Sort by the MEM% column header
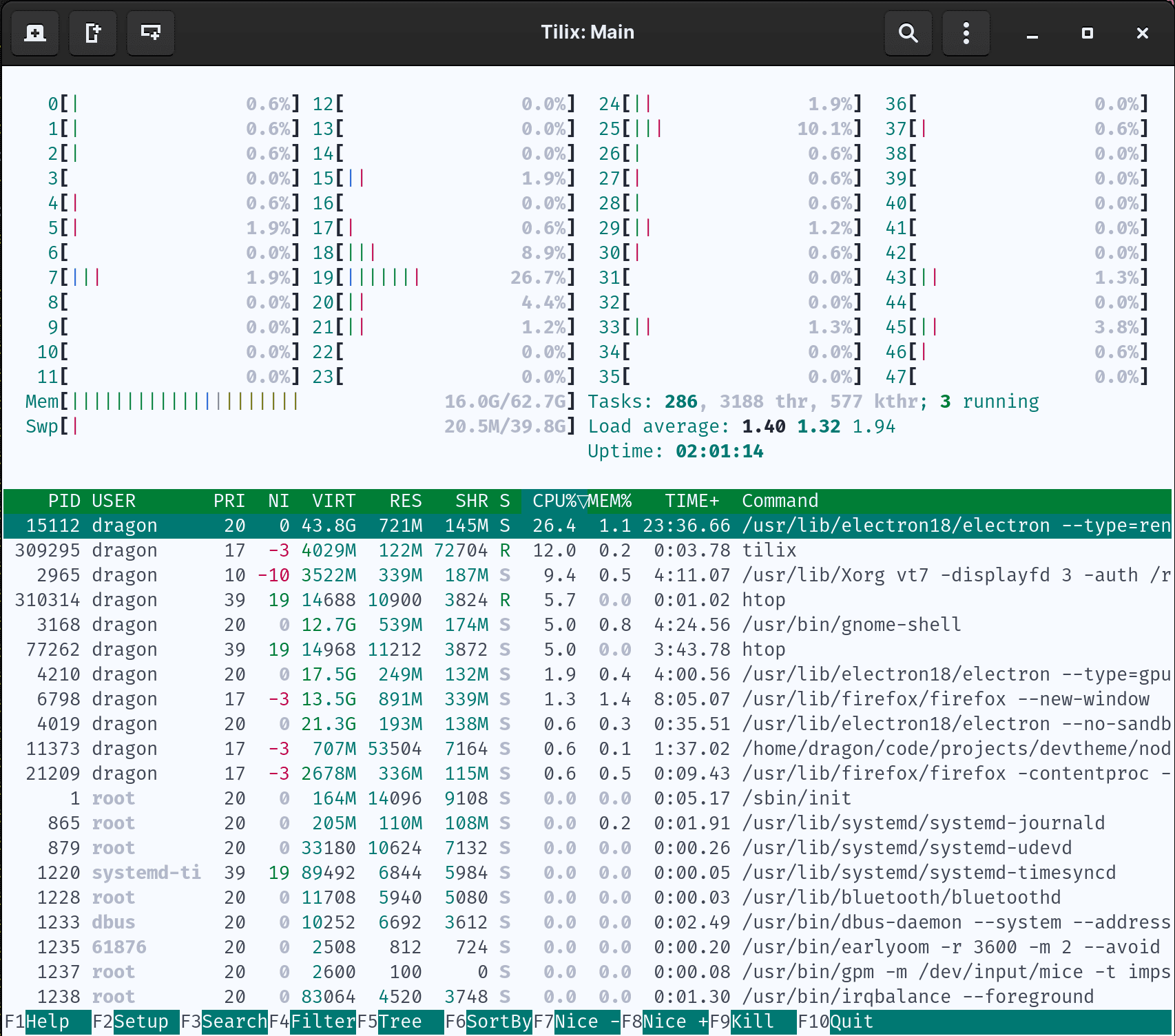 coord(610,501)
